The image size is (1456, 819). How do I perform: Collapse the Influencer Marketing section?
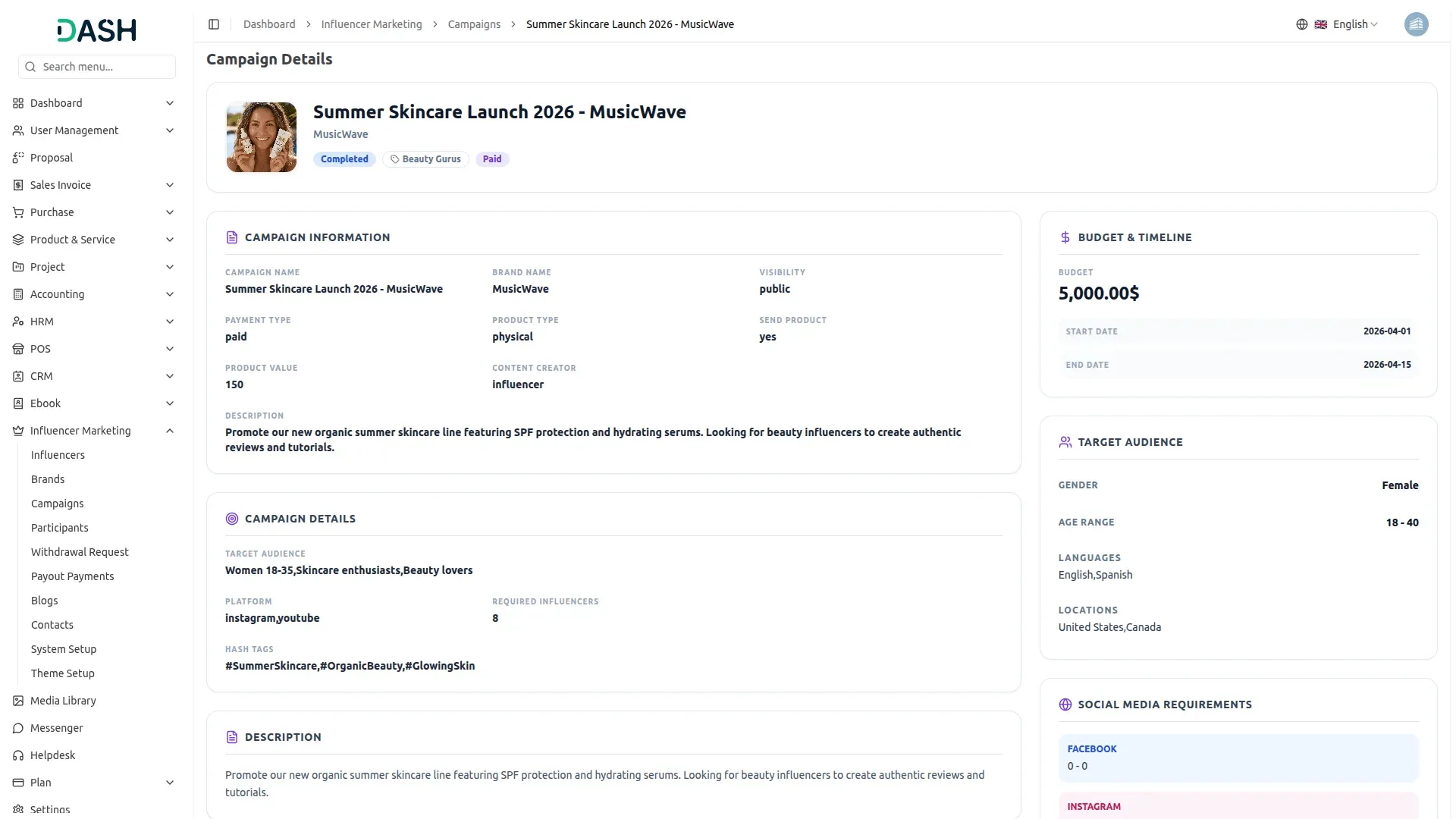[x=170, y=431]
